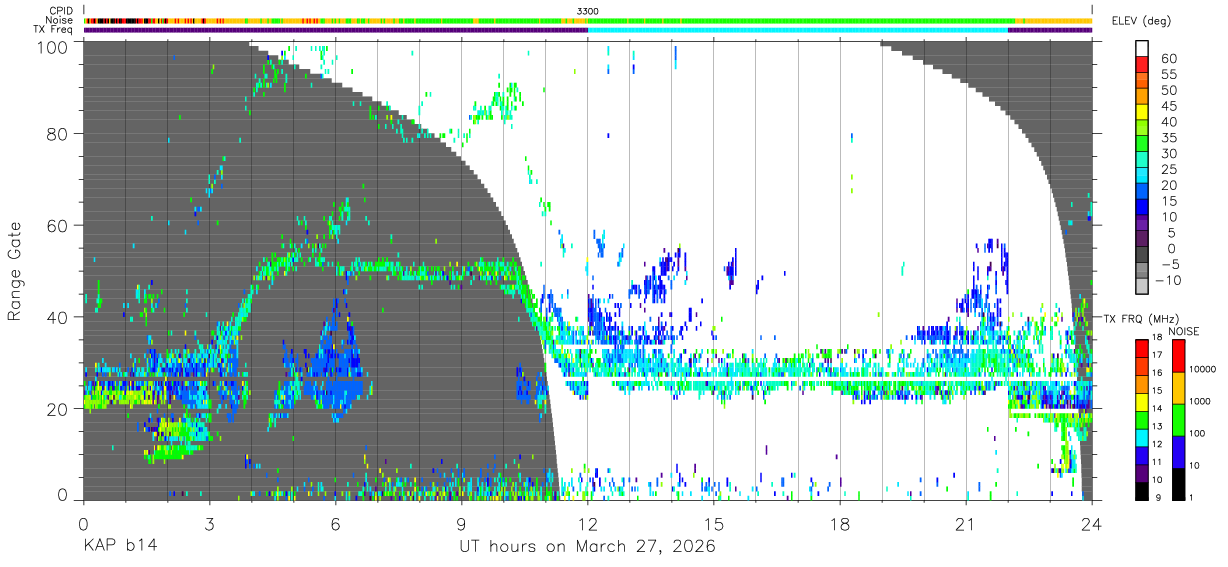
Task: Click the CPID value '3300'
Action: coord(588,11)
